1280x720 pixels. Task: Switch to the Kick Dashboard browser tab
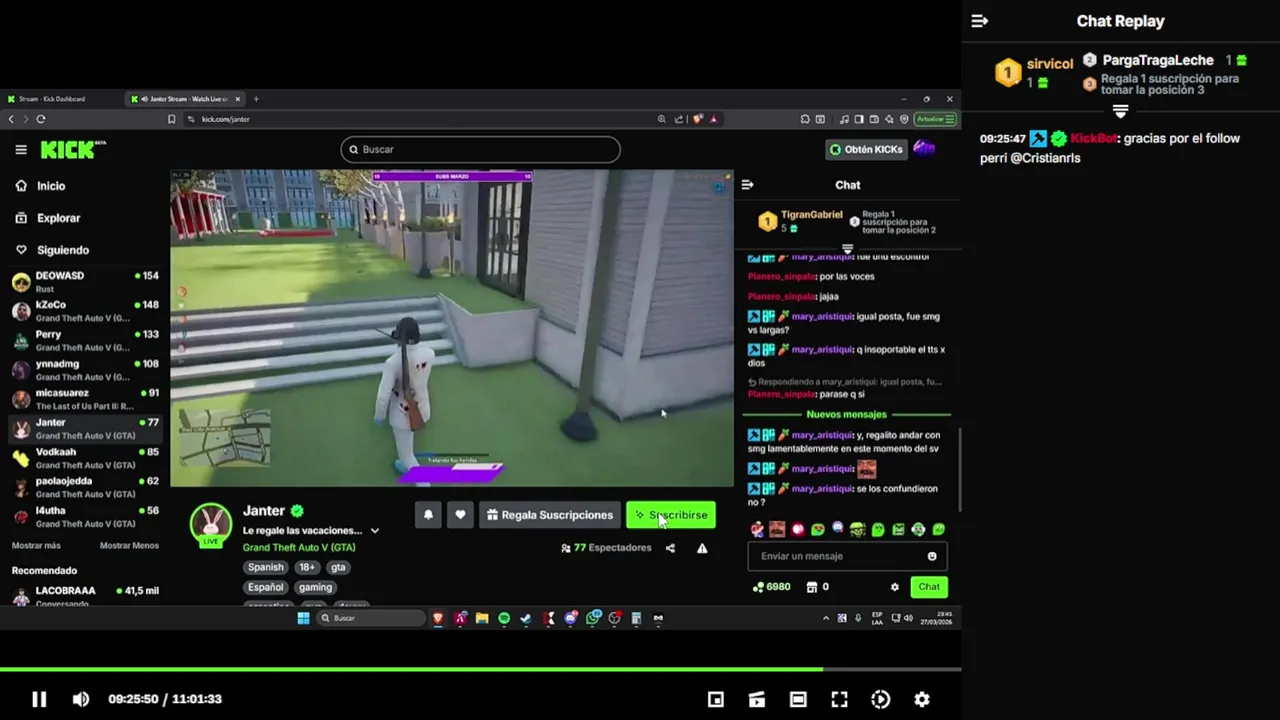[60, 99]
